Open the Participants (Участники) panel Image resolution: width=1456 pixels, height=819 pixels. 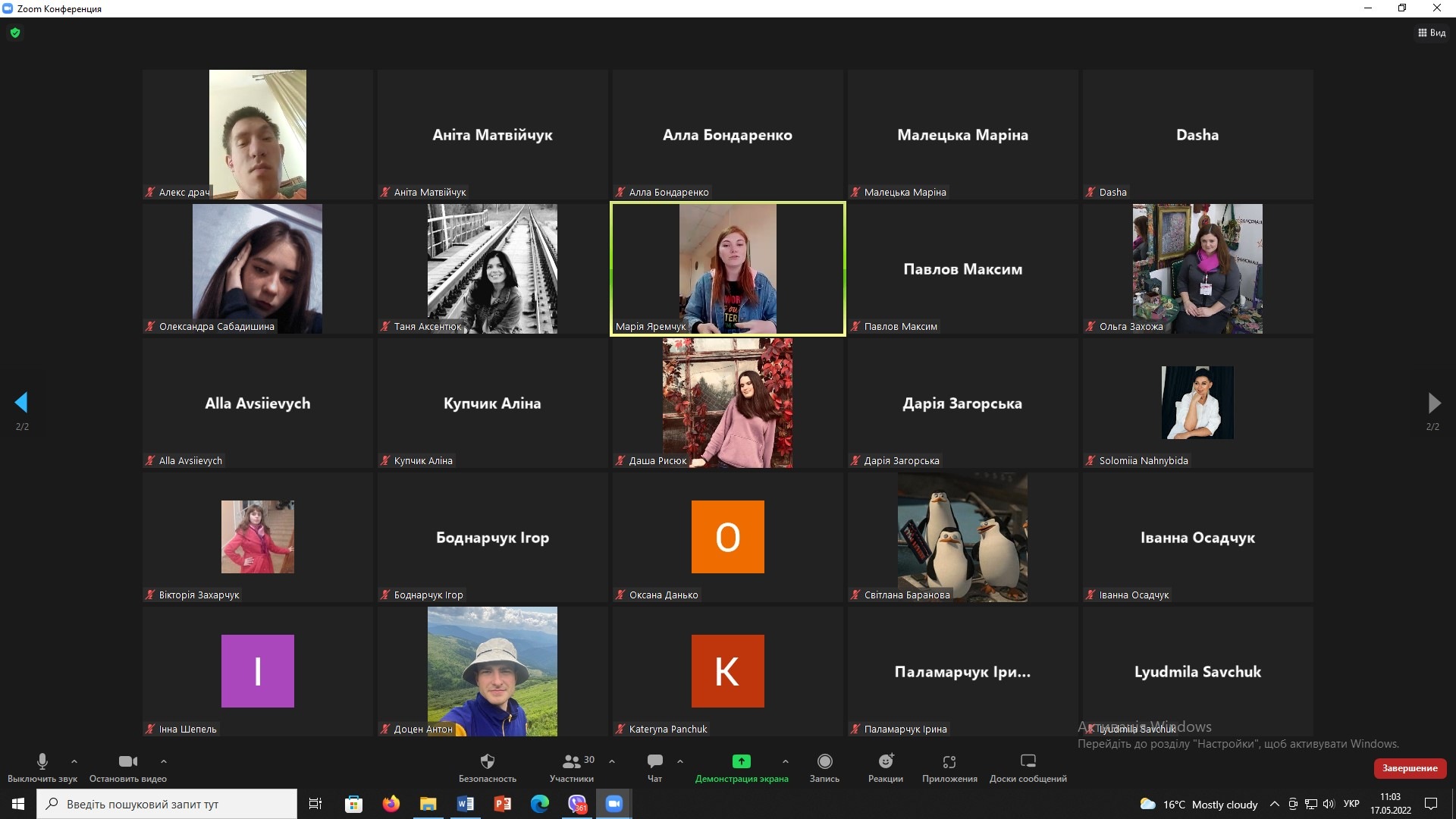[x=572, y=761]
